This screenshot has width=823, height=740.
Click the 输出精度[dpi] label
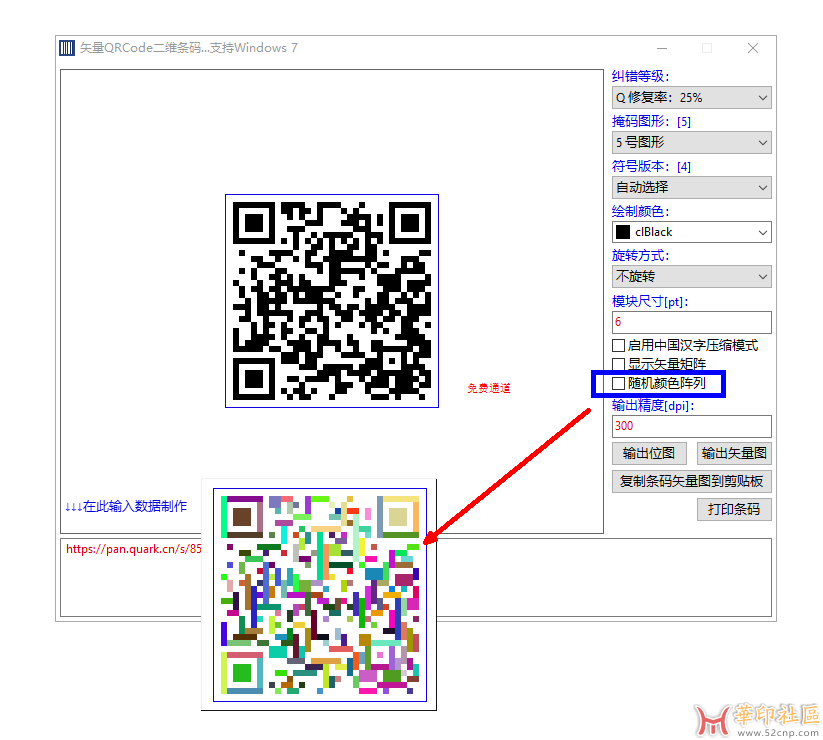coord(653,405)
